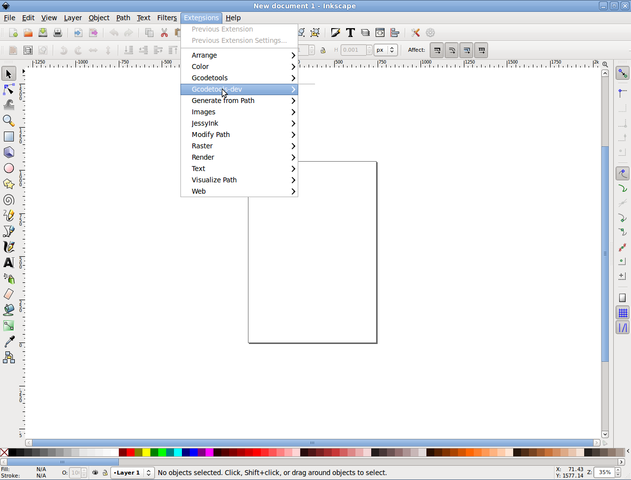The height and width of the screenshot is (480, 631).
Task: Open the px units dropdown
Action: 386,50
